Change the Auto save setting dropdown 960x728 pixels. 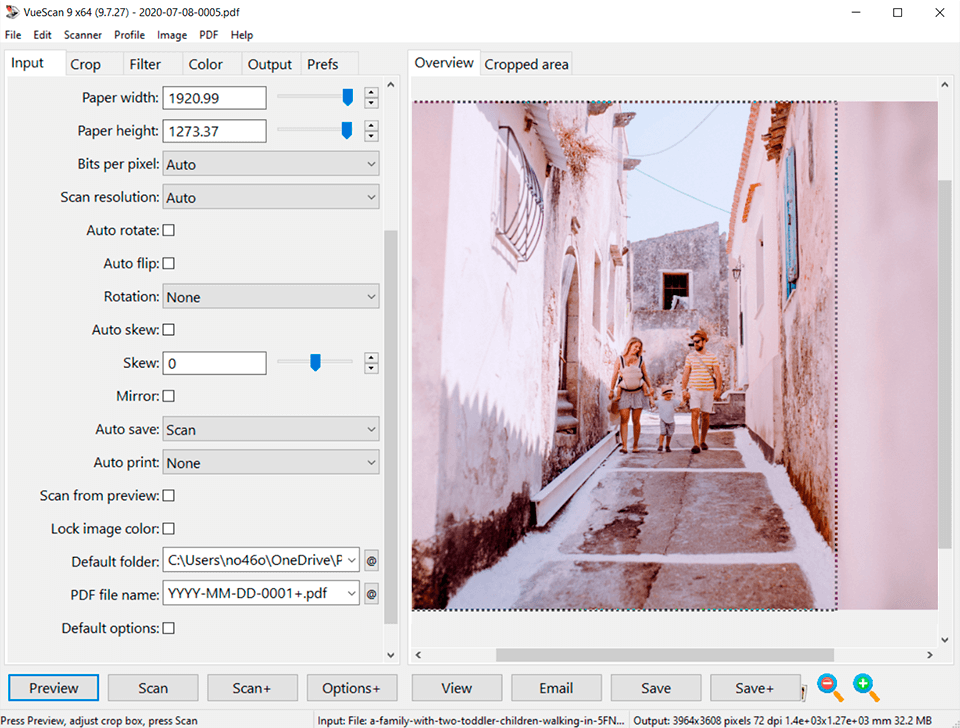[270, 429]
